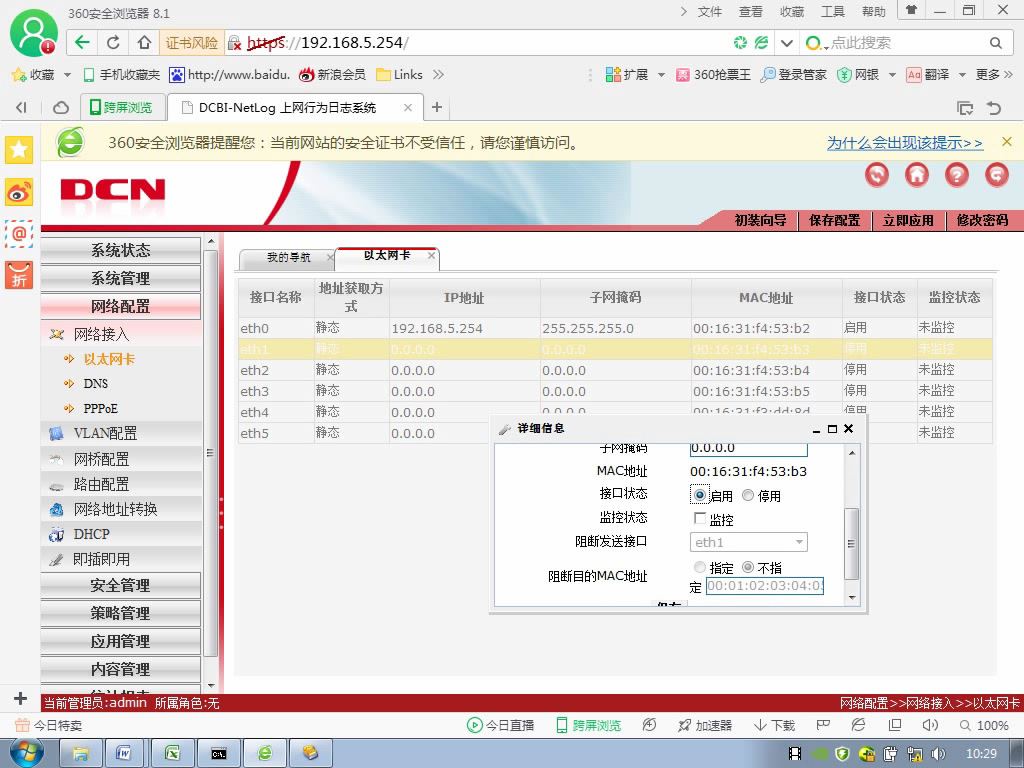This screenshot has height=768, width=1024.
Task: Expand the 系统管理 menu section
Action: [x=121, y=278]
